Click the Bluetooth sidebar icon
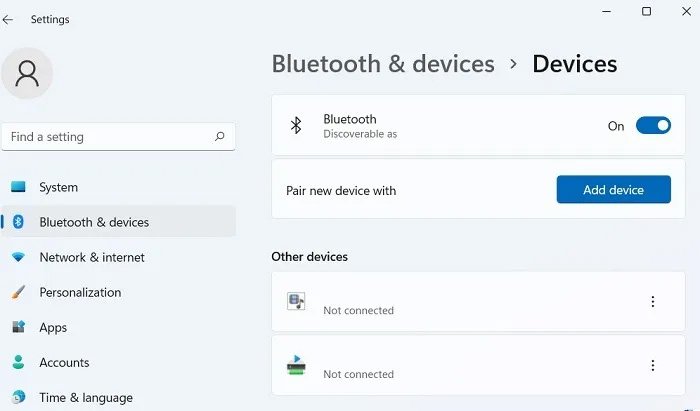700x411 pixels. point(18,221)
